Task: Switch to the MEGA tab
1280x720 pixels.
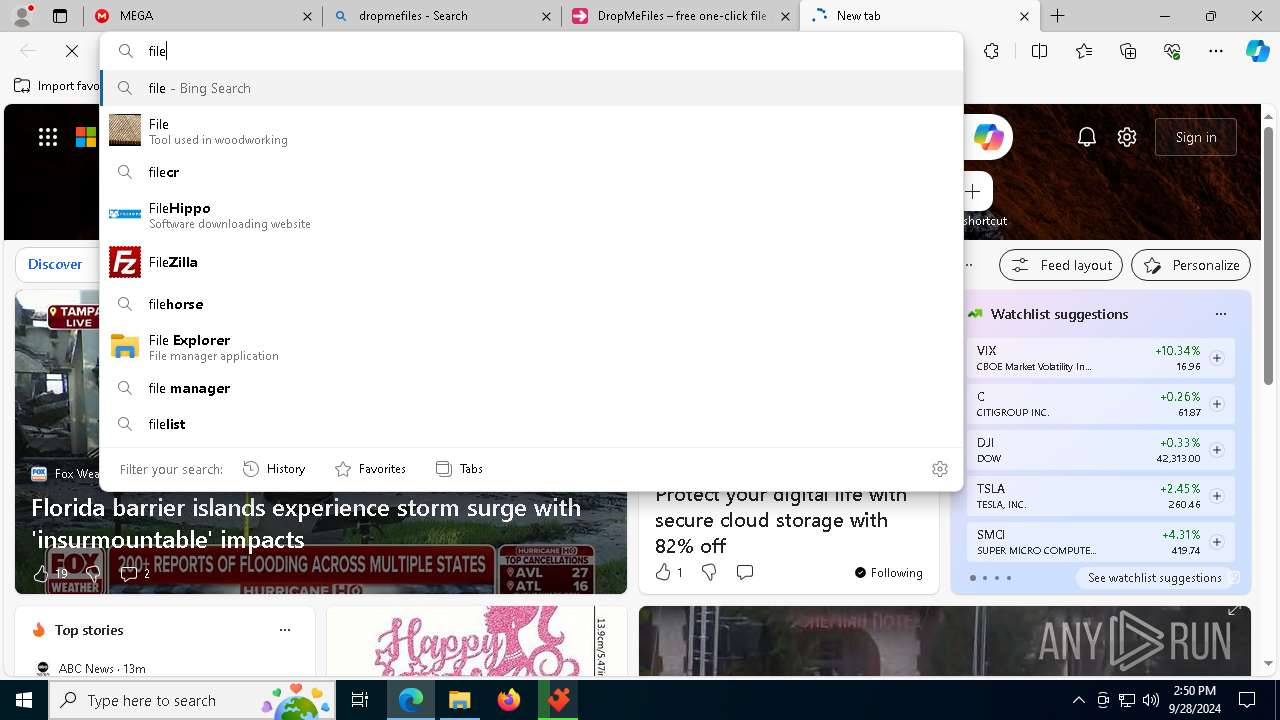Action: click(x=203, y=16)
